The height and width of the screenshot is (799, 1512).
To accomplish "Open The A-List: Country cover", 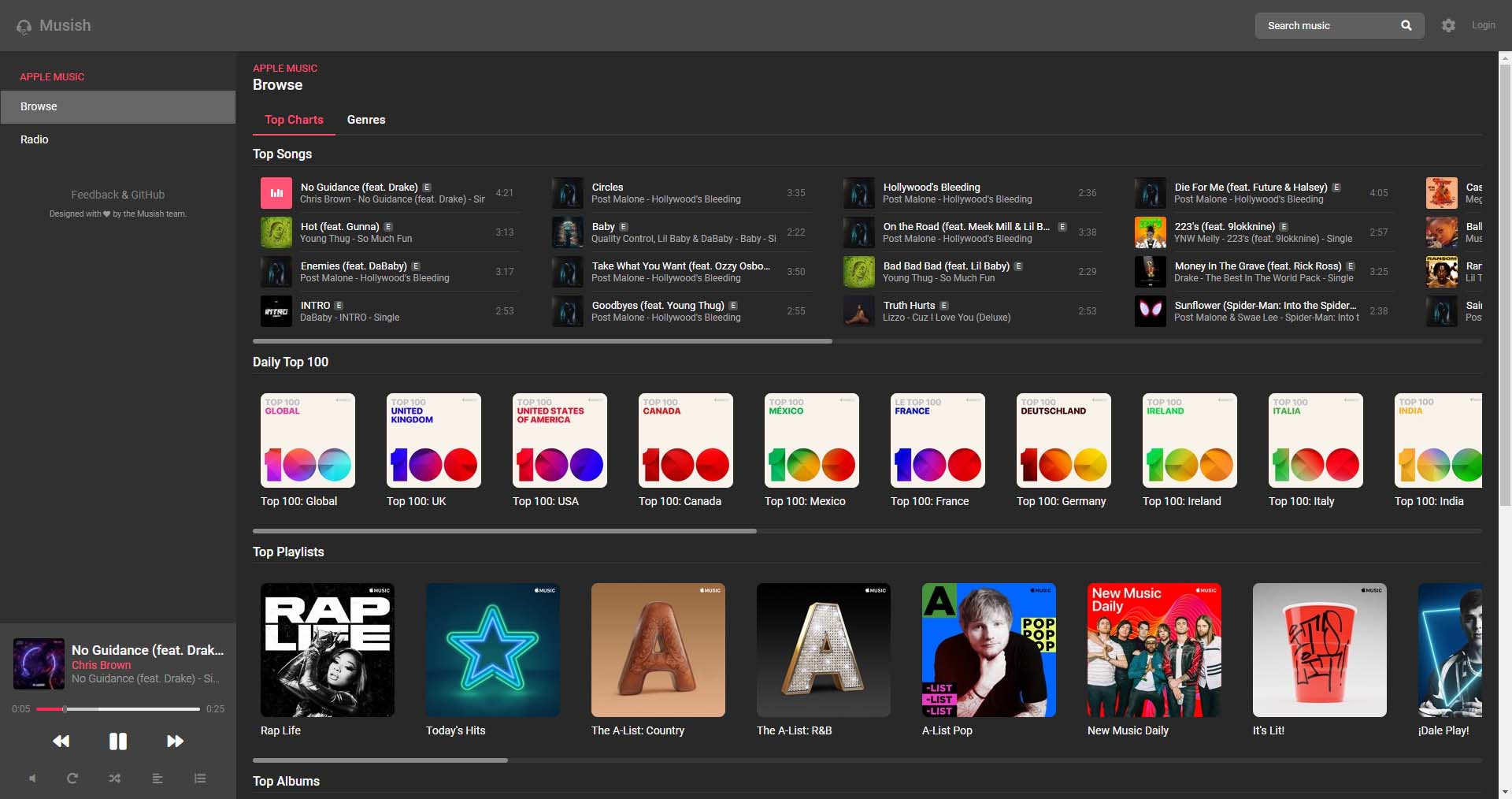I will click(658, 650).
